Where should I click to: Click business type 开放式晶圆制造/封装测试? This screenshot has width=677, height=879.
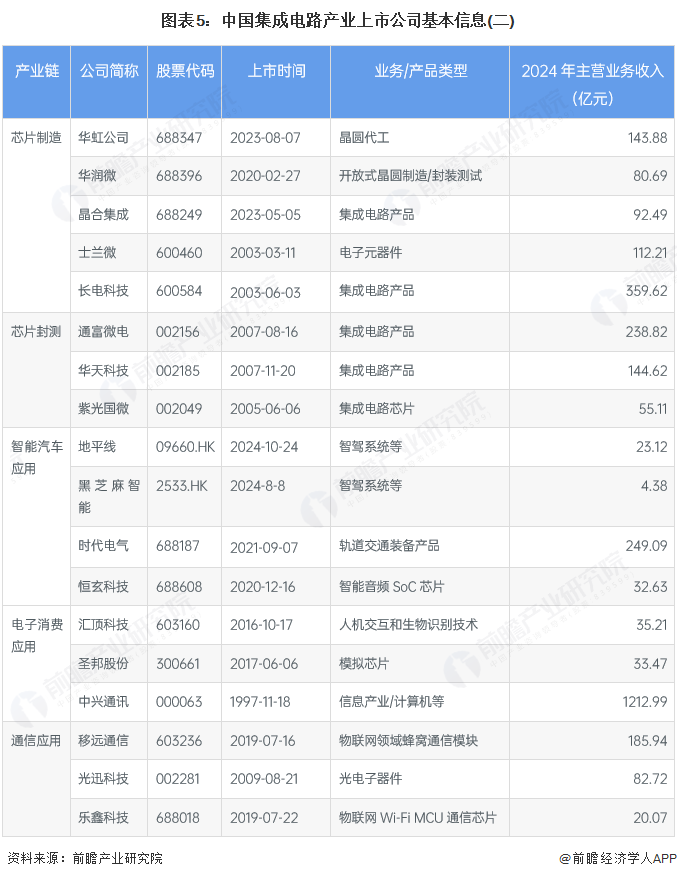pos(410,176)
